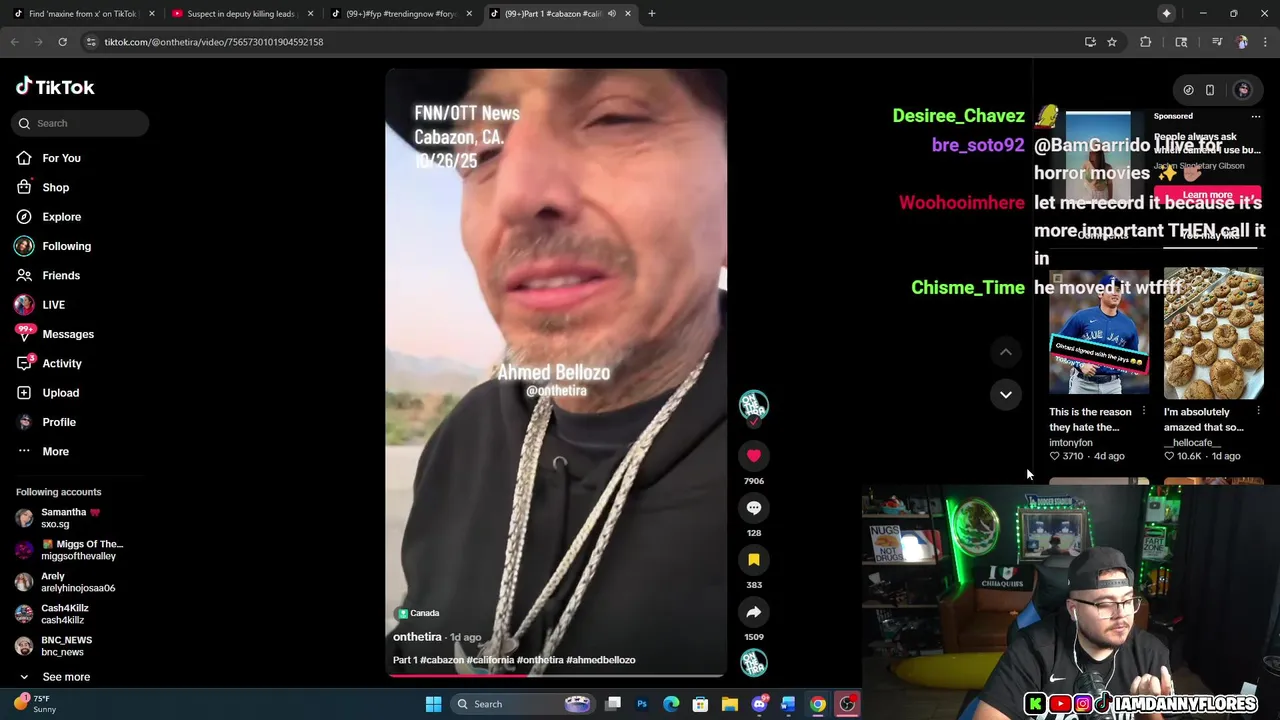
Task: Click the taskbar Search box
Action: pos(523,704)
